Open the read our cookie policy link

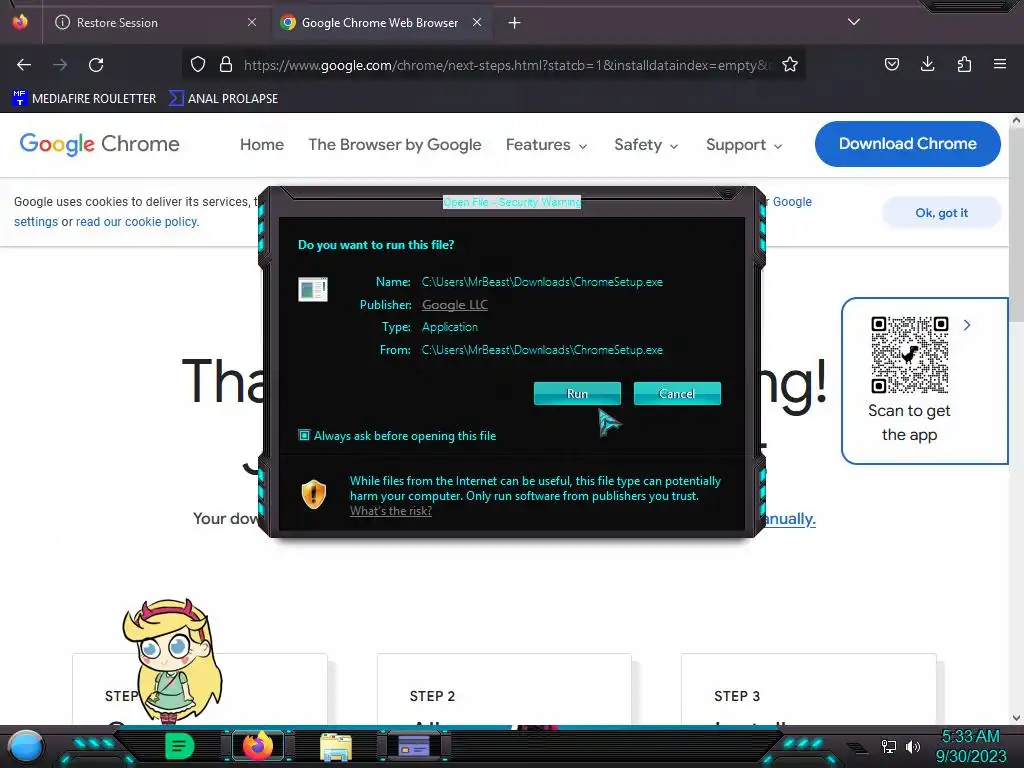(x=137, y=222)
